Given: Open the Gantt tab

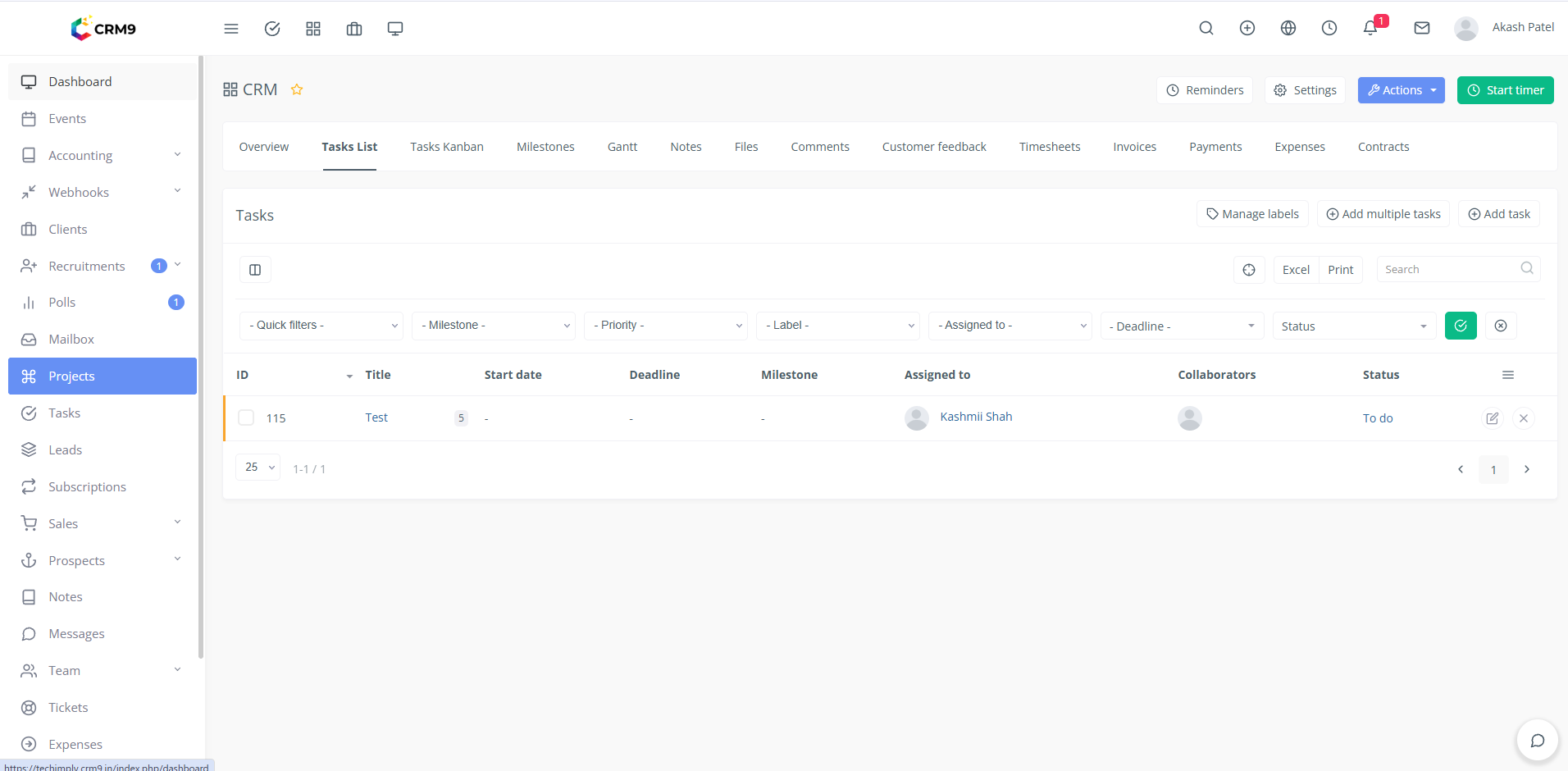Looking at the screenshot, I should [x=622, y=147].
